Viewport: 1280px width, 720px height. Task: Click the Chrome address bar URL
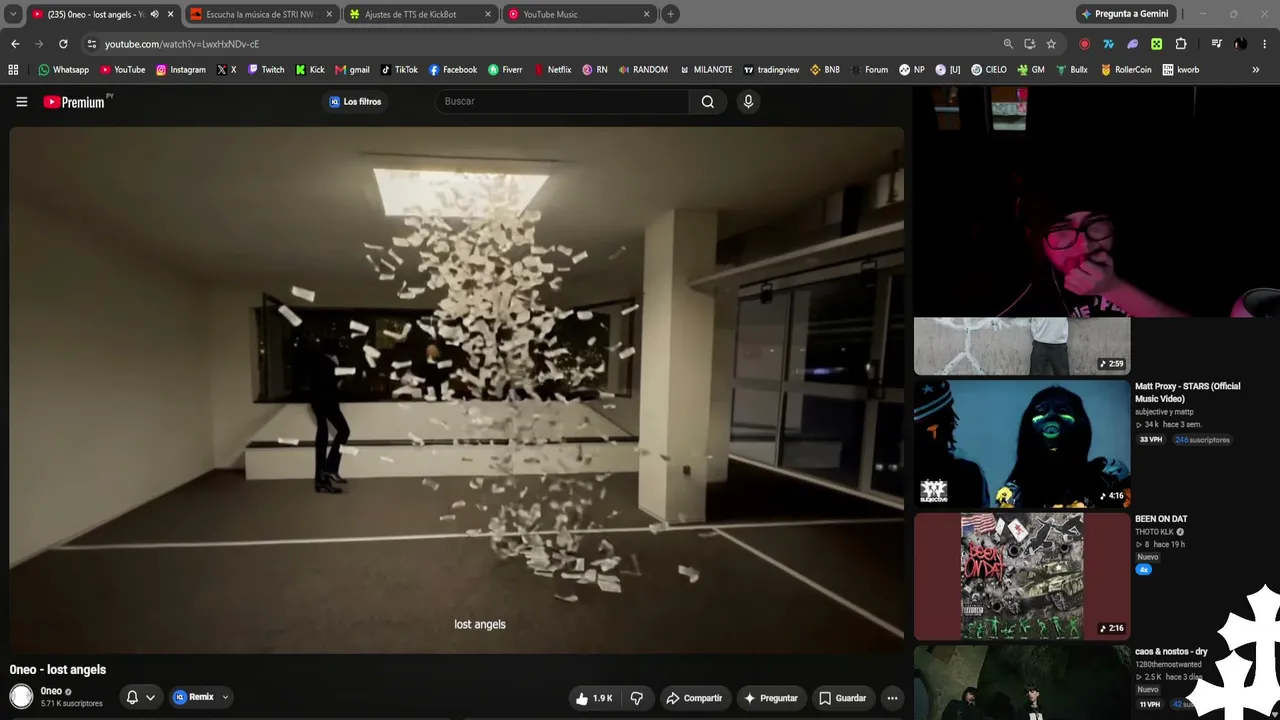pyautogui.click(x=182, y=44)
